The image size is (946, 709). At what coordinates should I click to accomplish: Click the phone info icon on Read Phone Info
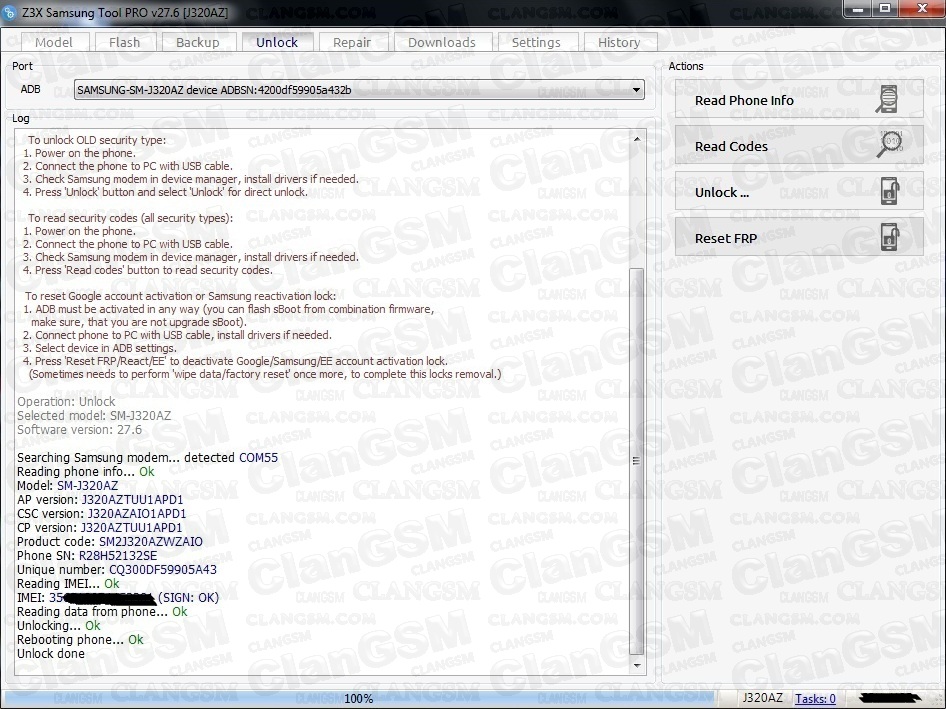(887, 100)
